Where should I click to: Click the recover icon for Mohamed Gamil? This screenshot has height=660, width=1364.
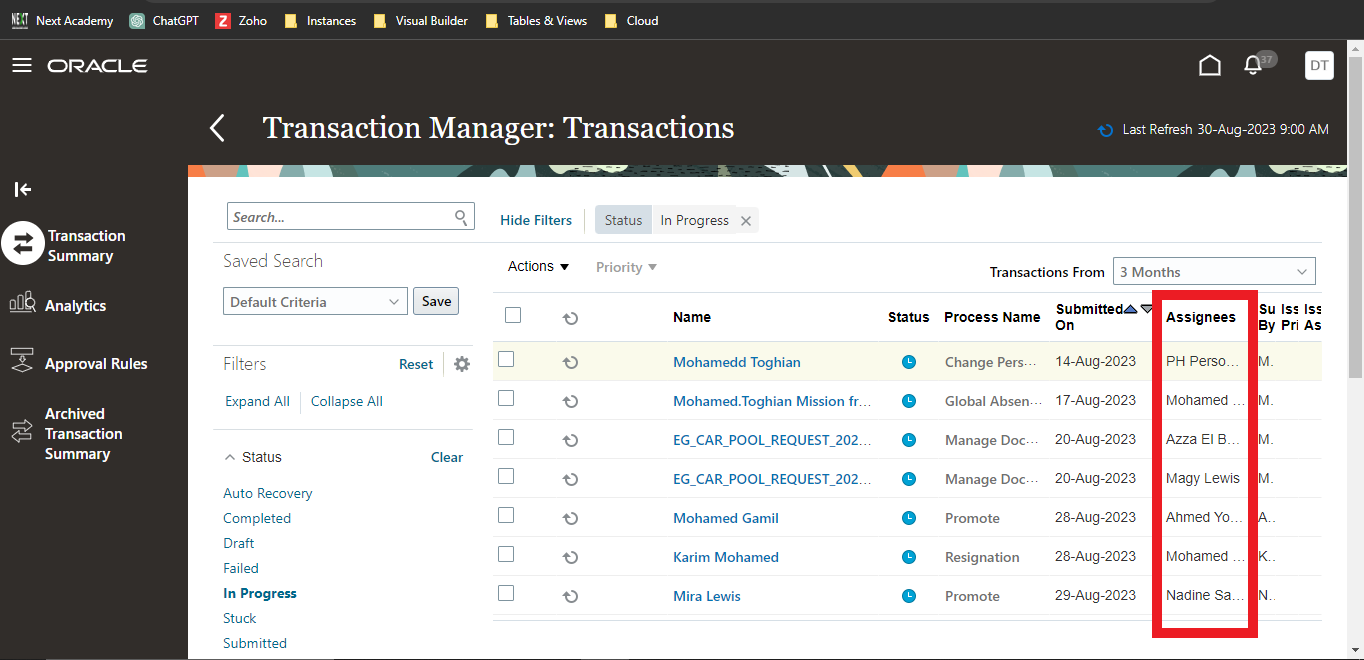pos(570,518)
